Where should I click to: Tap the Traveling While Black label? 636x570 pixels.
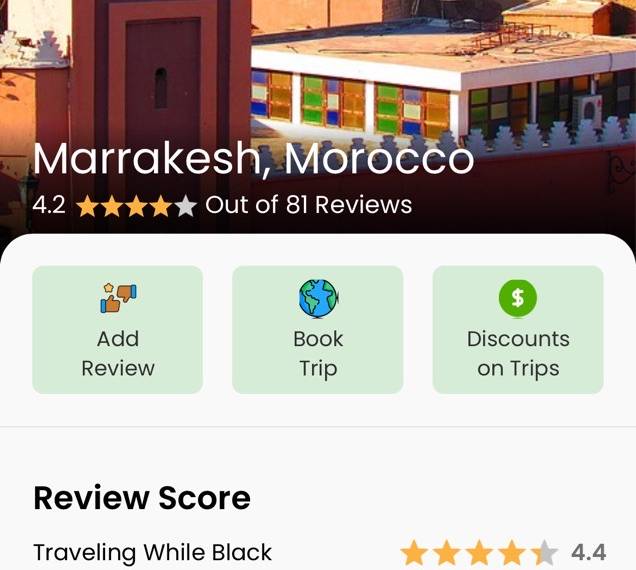tap(153, 552)
